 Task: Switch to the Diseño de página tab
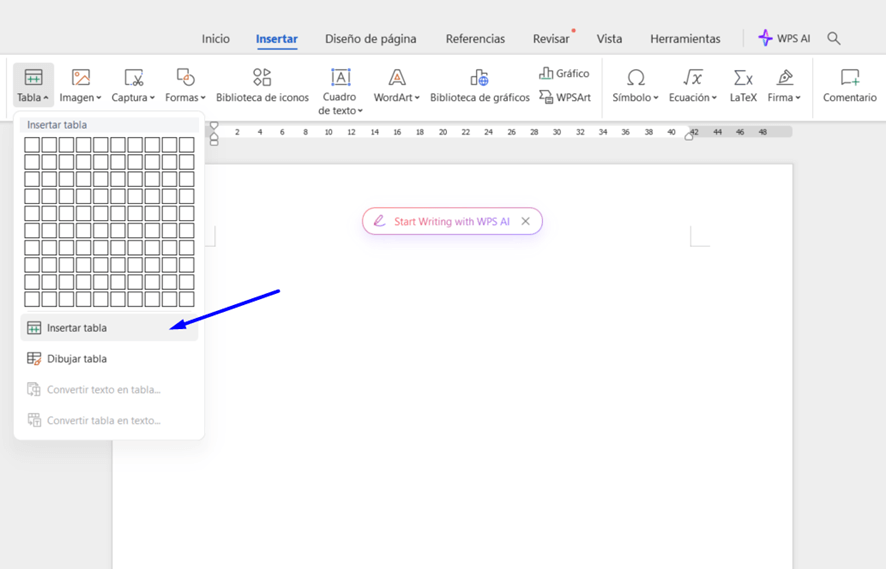coord(370,39)
